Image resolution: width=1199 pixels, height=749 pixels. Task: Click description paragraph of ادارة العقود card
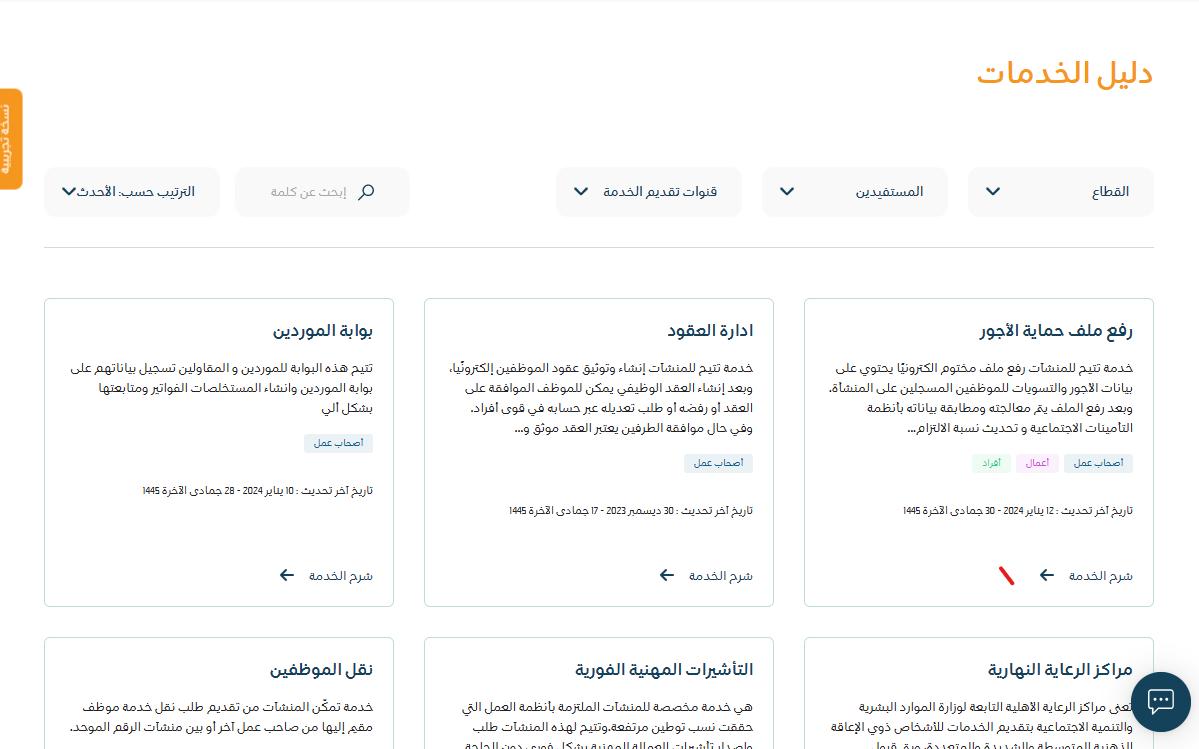[600, 398]
